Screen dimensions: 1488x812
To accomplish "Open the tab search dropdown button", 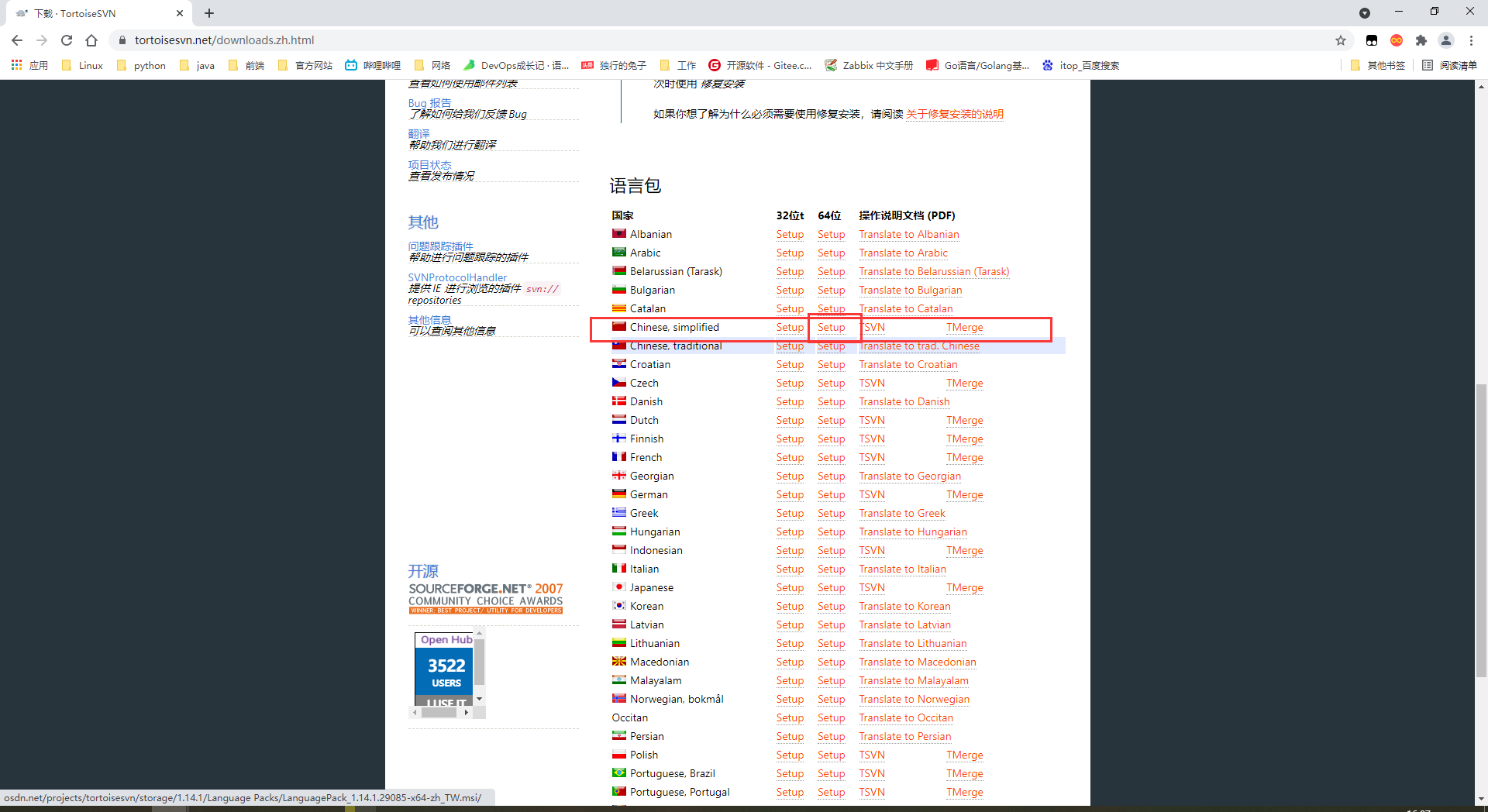I will 1365,12.
